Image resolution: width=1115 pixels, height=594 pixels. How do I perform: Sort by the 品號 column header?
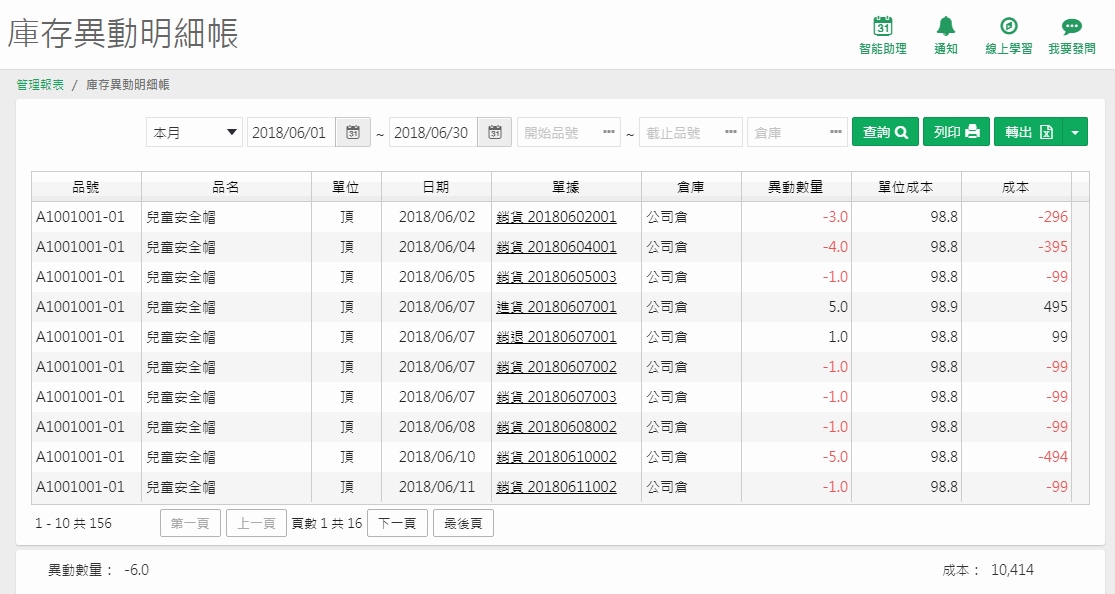86,187
